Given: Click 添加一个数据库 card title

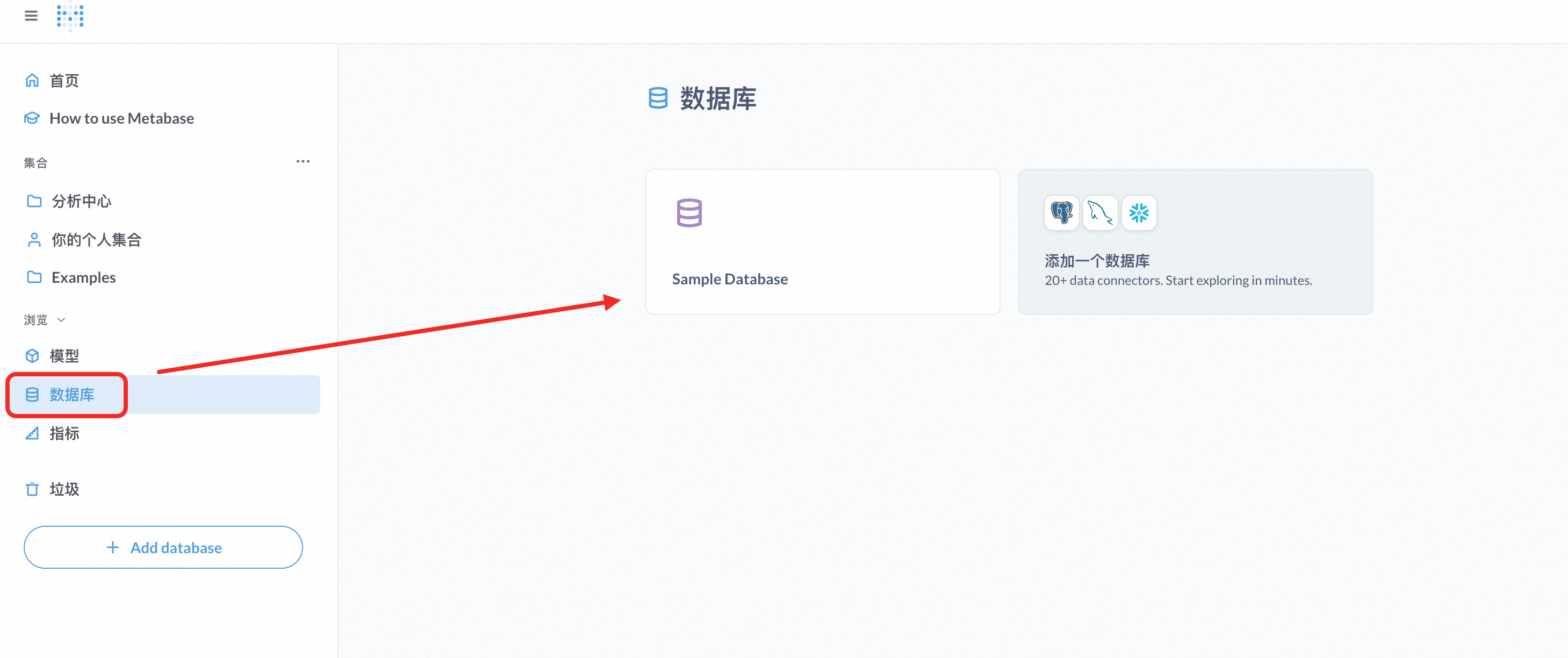Looking at the screenshot, I should [x=1097, y=261].
